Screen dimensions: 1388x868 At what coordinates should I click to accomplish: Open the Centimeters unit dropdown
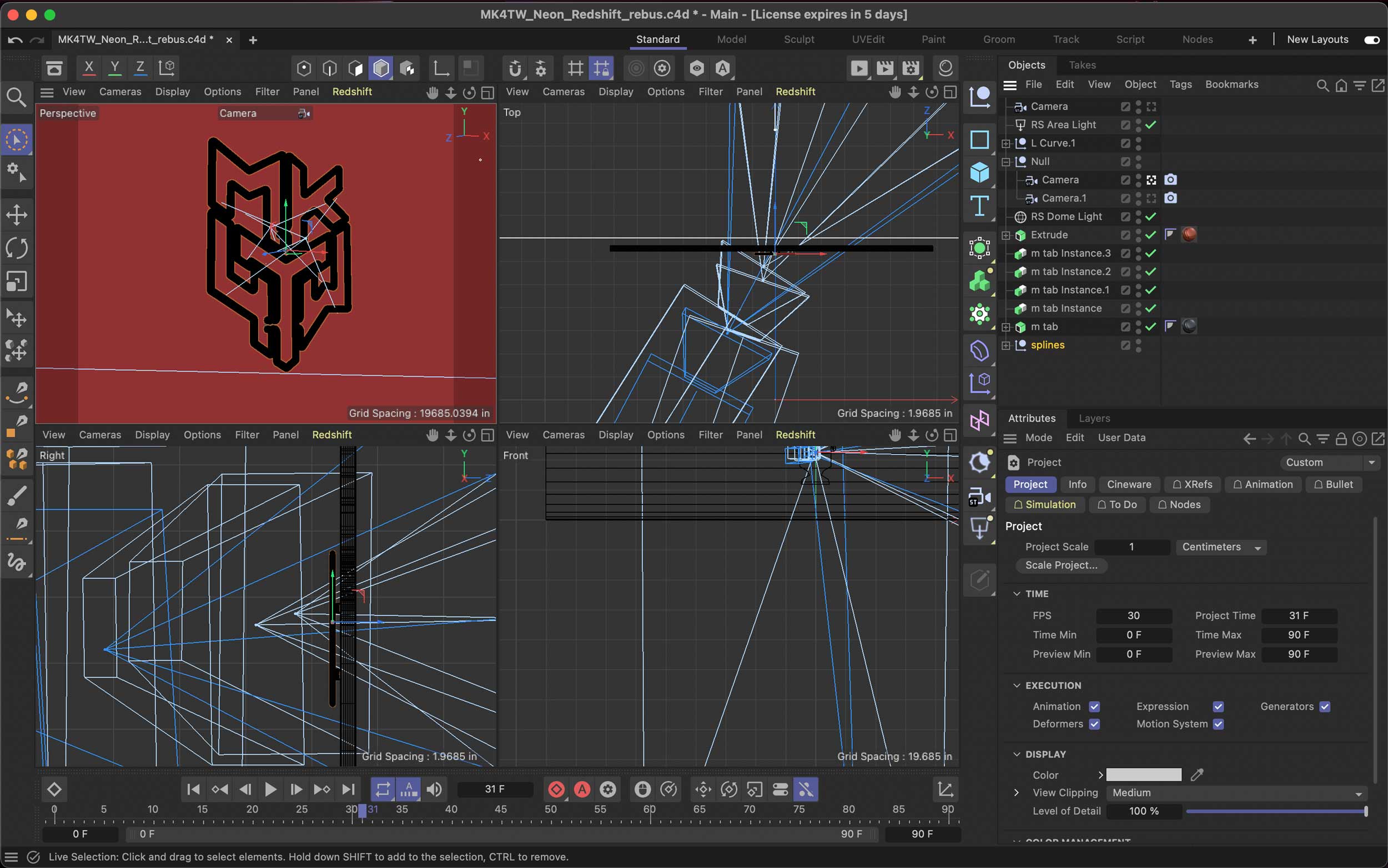(1220, 547)
